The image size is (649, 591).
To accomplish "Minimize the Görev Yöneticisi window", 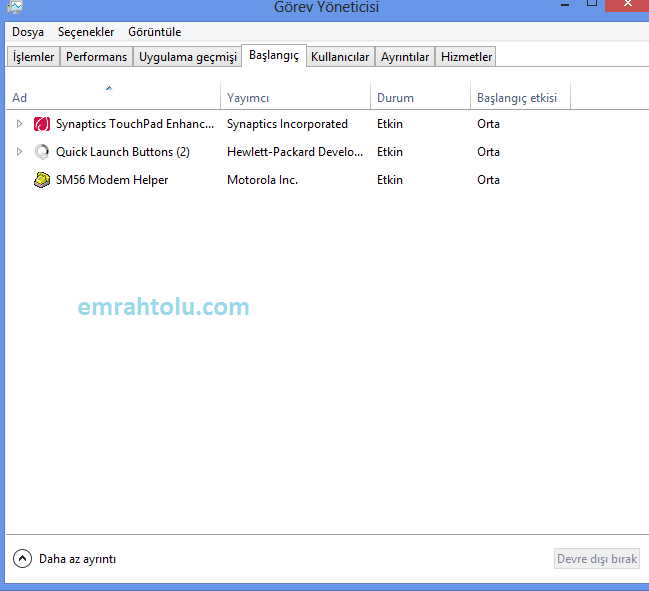I will [565, 4].
